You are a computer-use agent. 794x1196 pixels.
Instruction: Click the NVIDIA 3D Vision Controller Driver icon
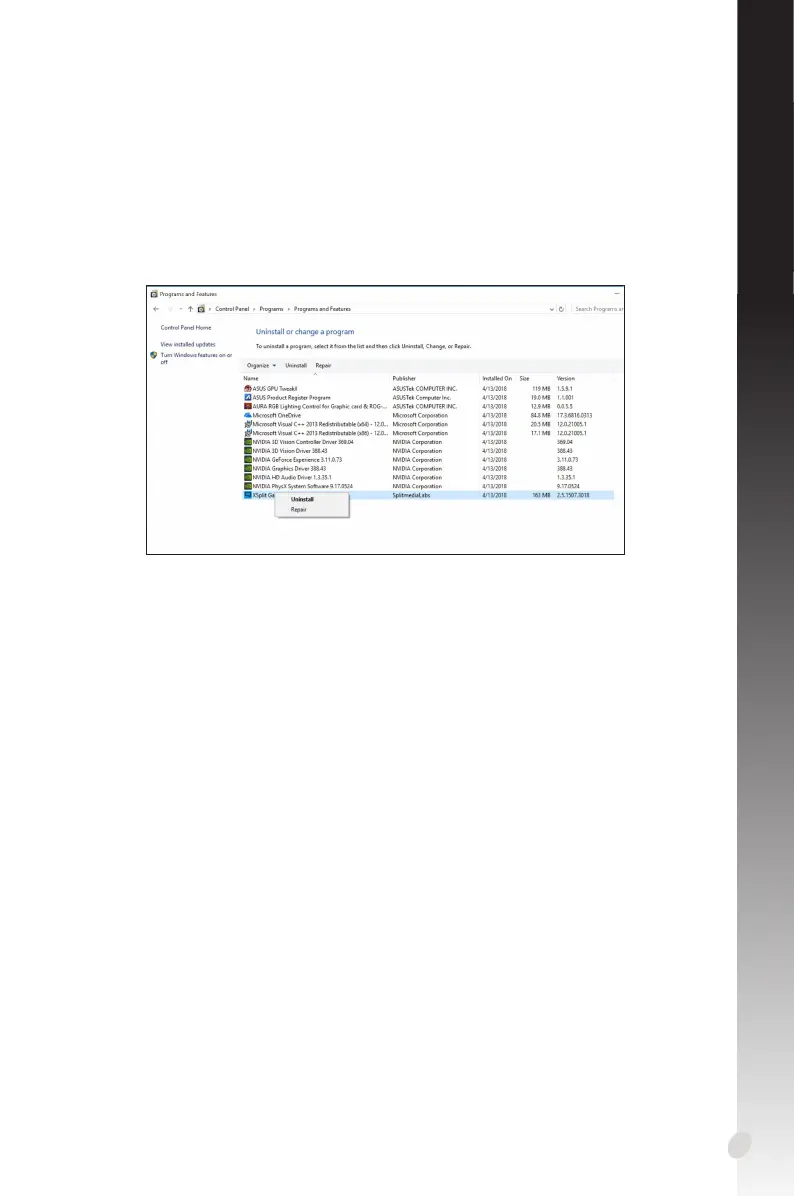(248, 442)
